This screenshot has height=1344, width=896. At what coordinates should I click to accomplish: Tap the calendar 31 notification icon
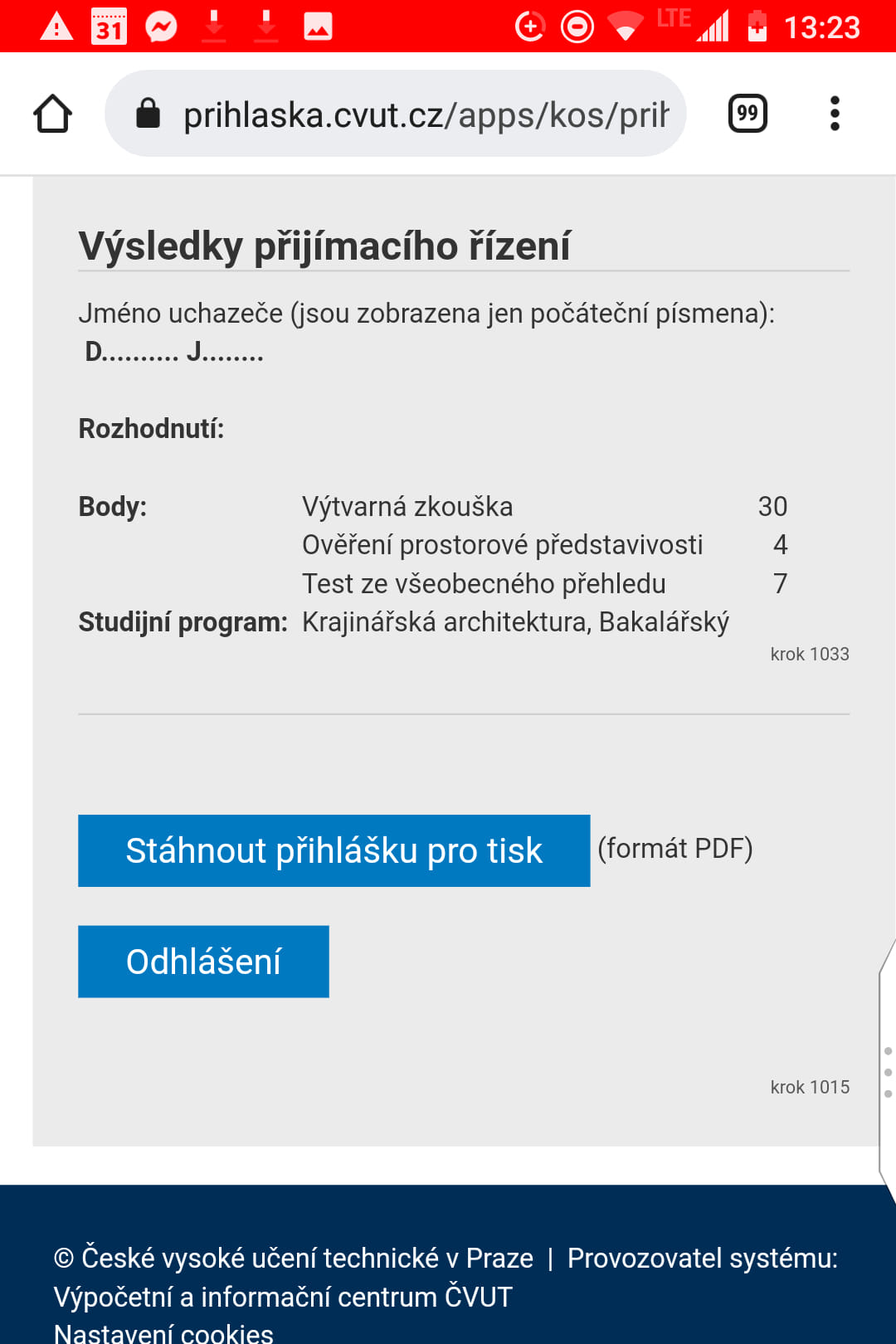(109, 27)
